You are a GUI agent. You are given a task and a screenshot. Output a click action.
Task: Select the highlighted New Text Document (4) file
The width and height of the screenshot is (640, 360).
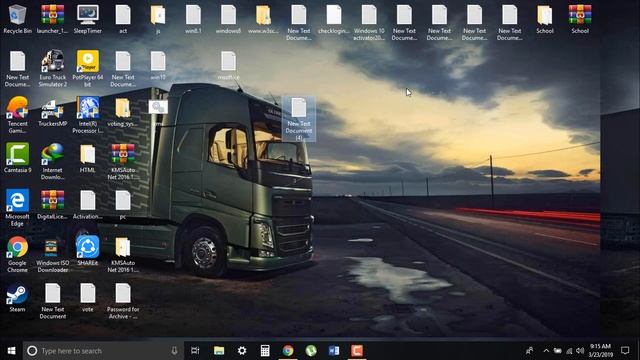(299, 119)
